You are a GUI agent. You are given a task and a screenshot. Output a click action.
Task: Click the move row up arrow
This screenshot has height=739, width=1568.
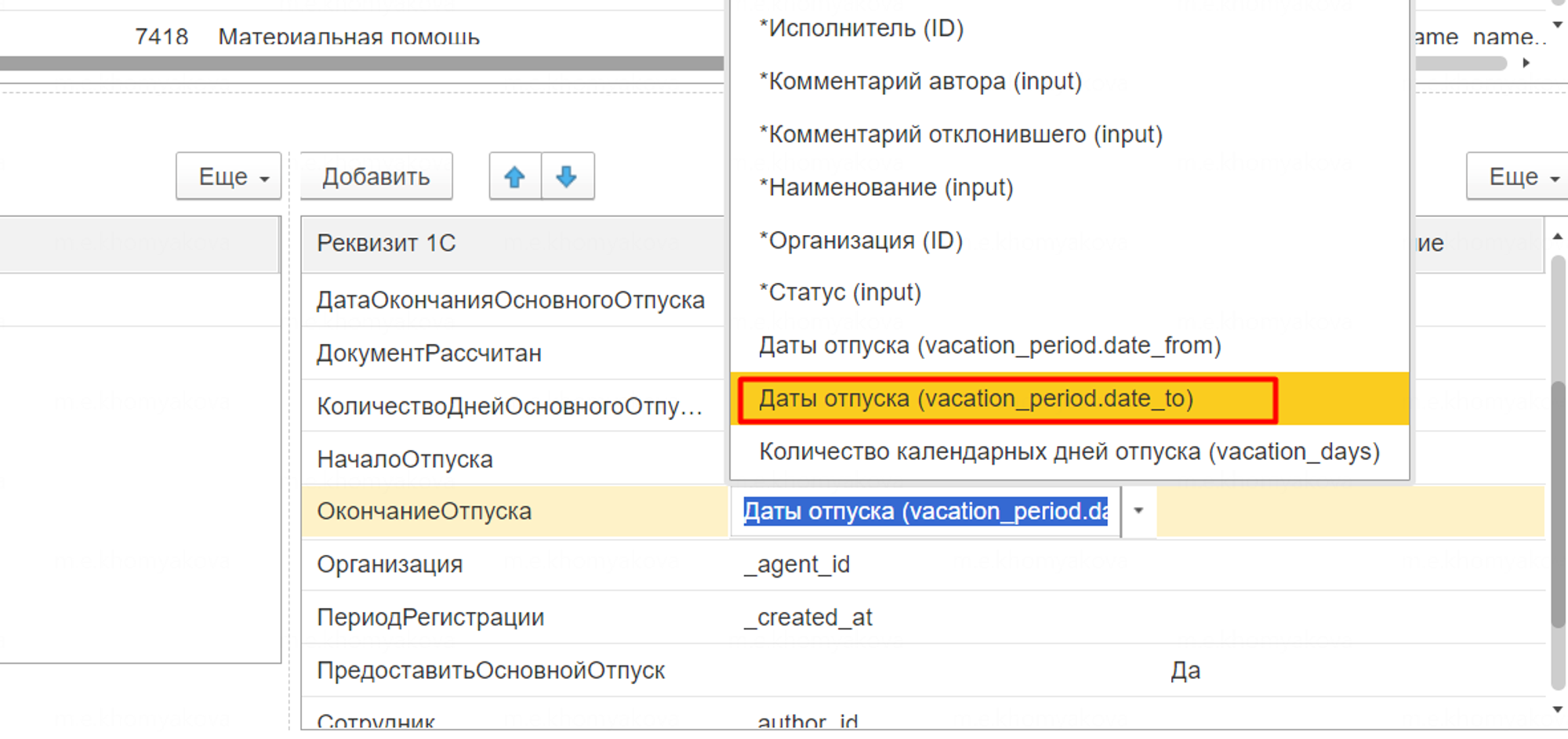tap(514, 177)
